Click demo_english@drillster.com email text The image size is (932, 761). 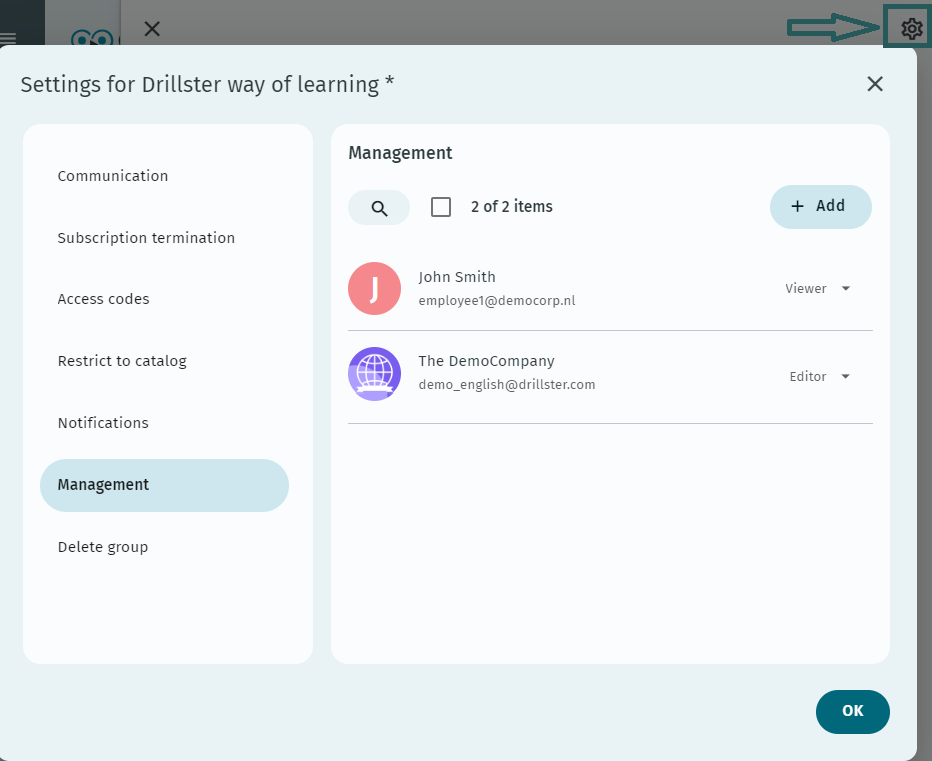tap(506, 385)
